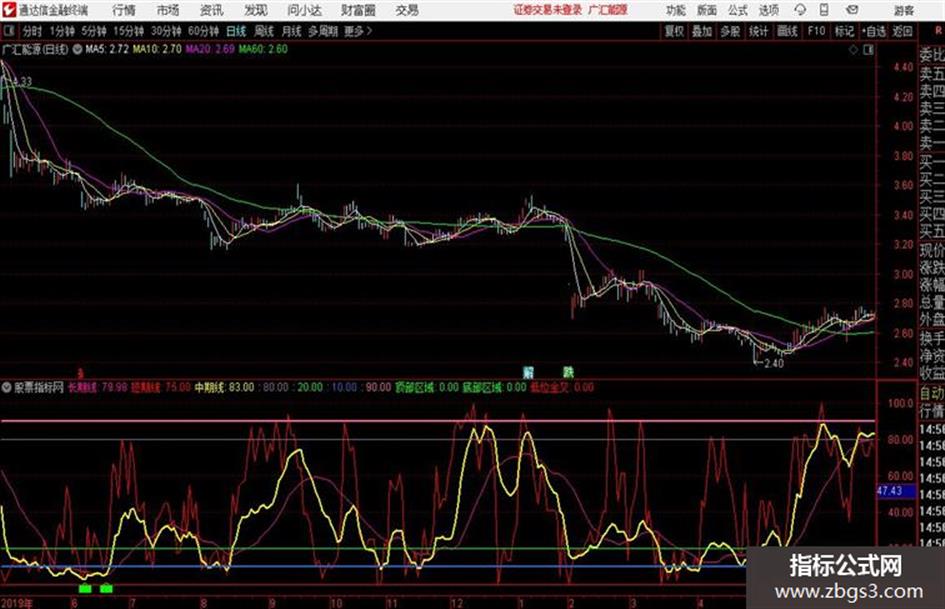Image resolution: width=945 pixels, height=609 pixels.
Task: Click the MA60: 2.60 indicator label
Action: coord(263,49)
